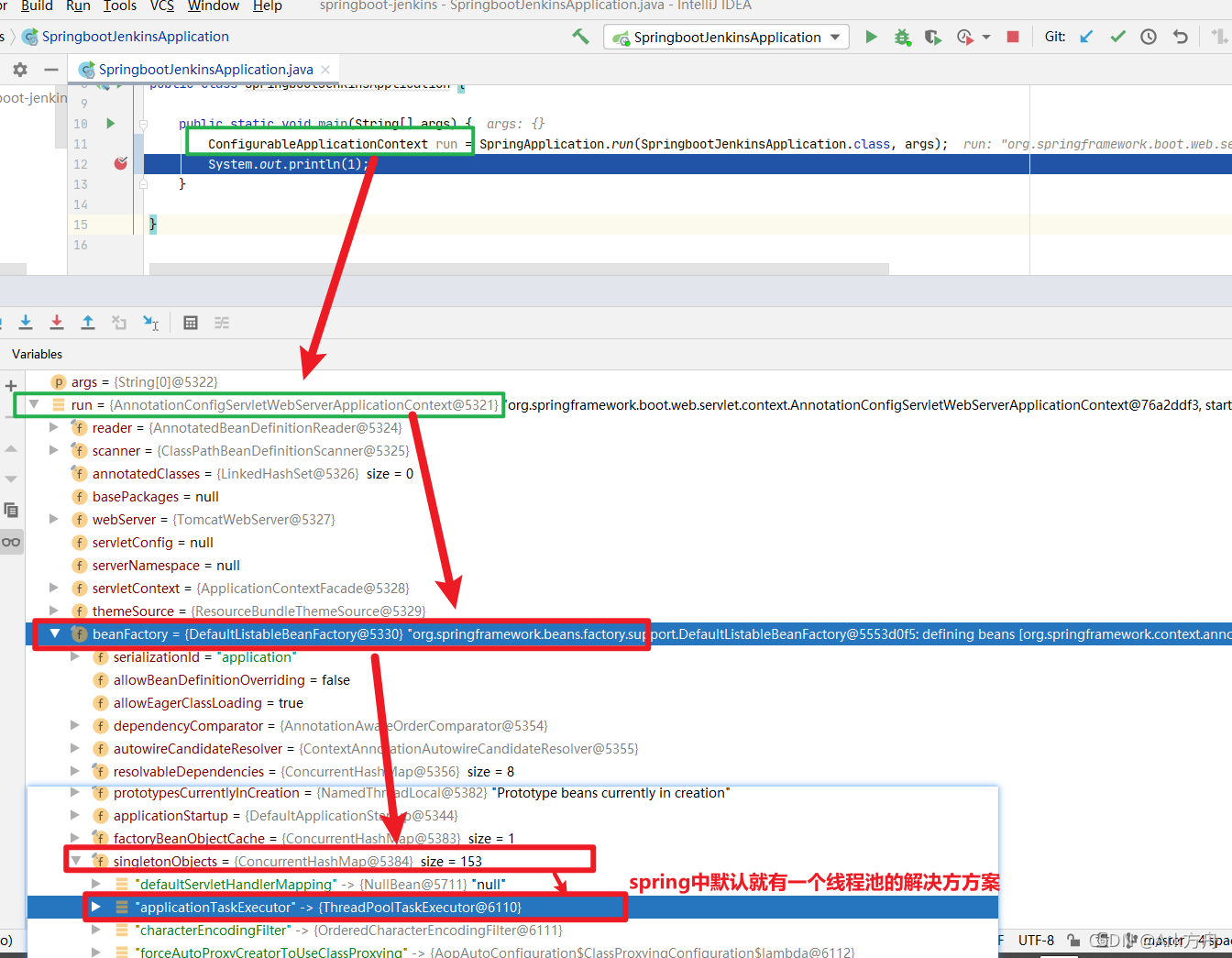The width and height of the screenshot is (1232, 958).
Task: Click the editor horizontal scrollbar
Action: tap(519, 269)
